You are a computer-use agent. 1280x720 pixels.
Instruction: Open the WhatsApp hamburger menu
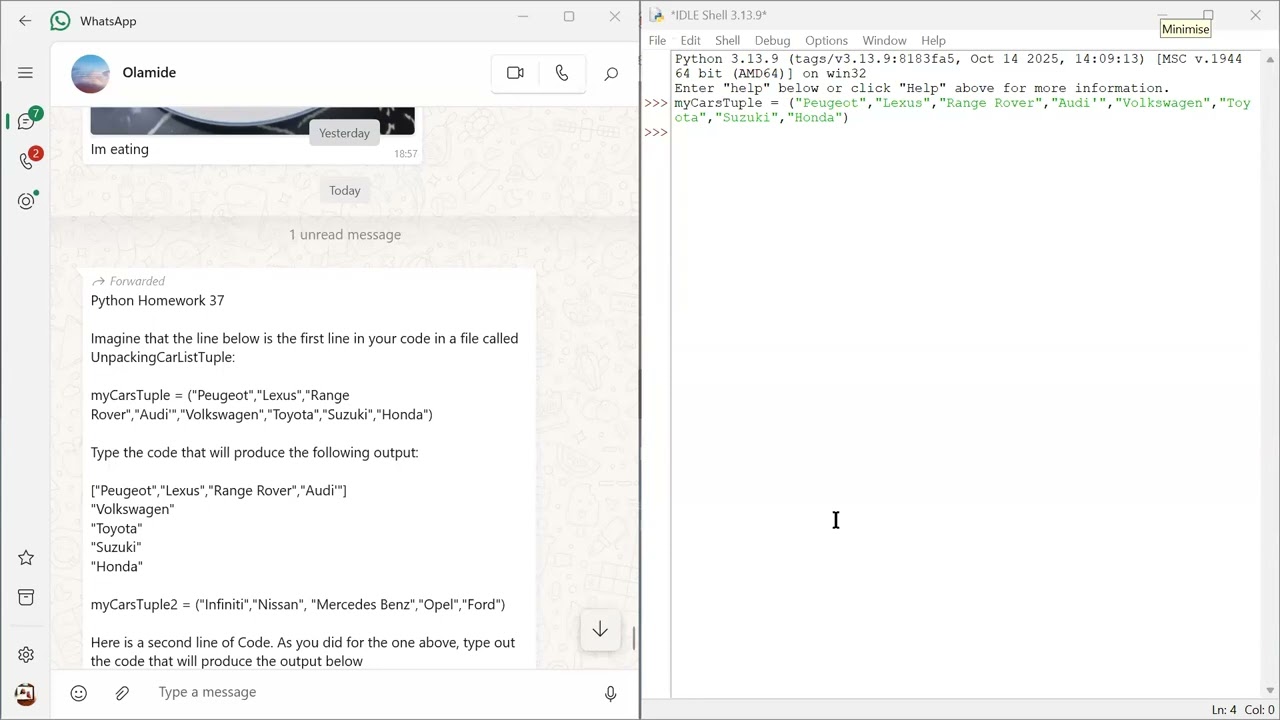(x=25, y=72)
